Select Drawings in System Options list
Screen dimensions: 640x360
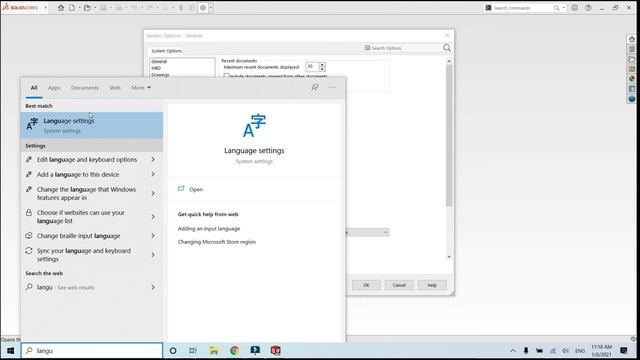[x=160, y=75]
